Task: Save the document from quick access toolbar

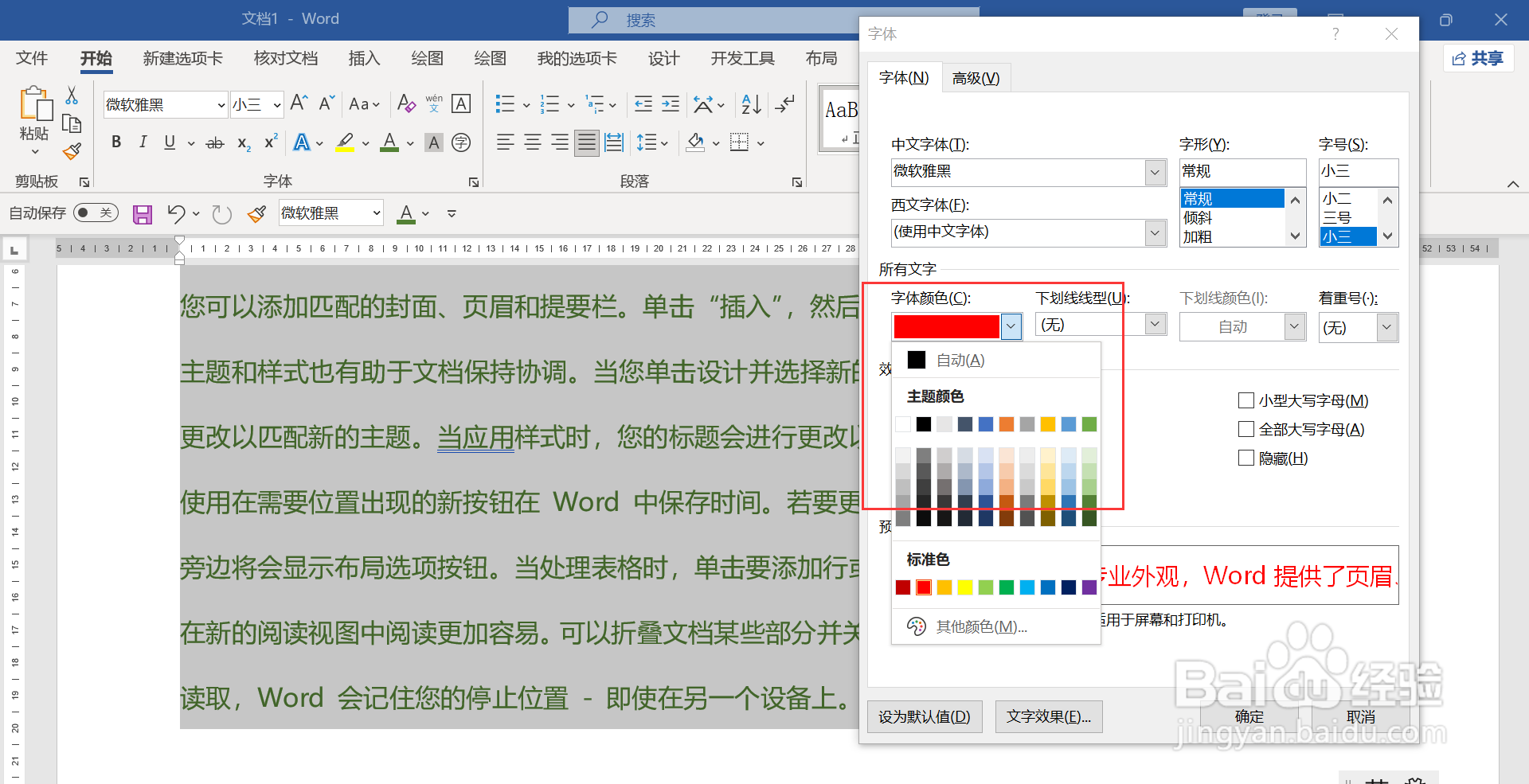Action: coord(143,214)
